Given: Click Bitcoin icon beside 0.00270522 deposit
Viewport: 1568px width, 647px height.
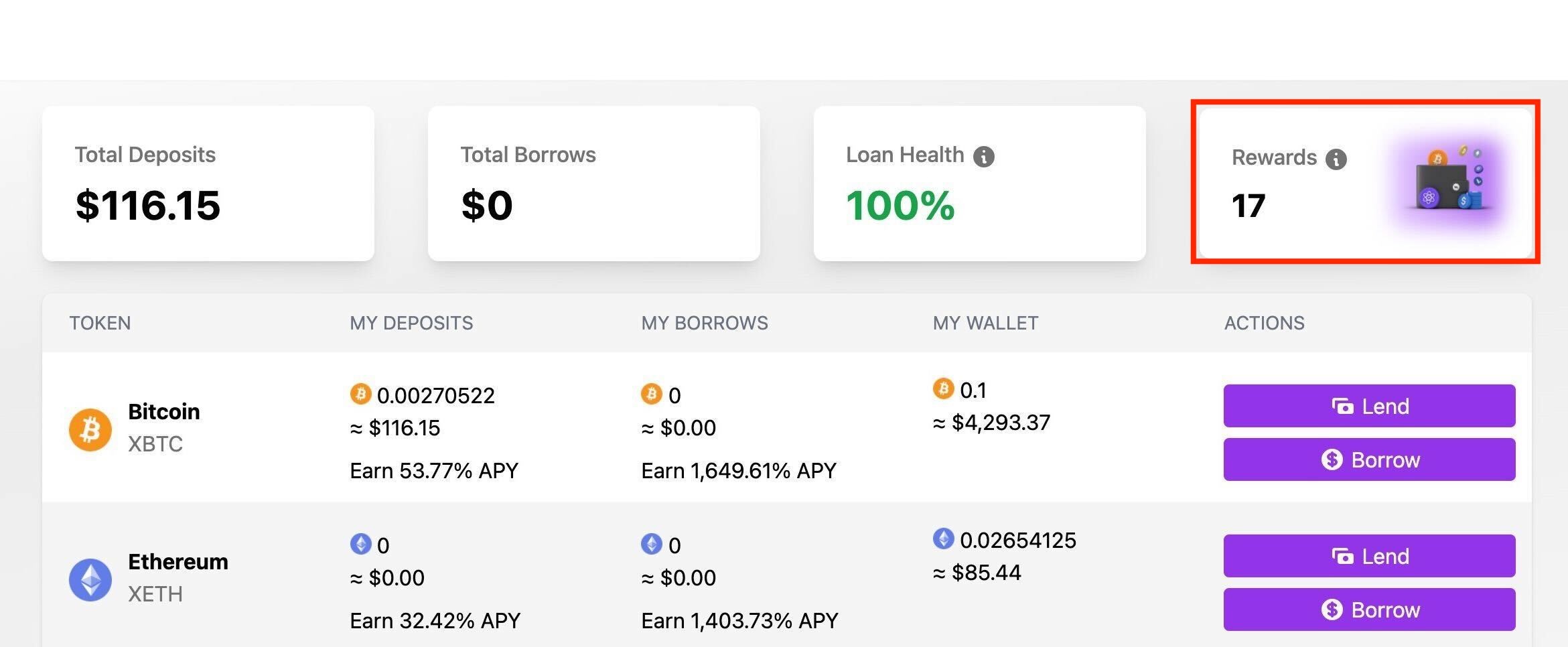Looking at the screenshot, I should coord(360,394).
